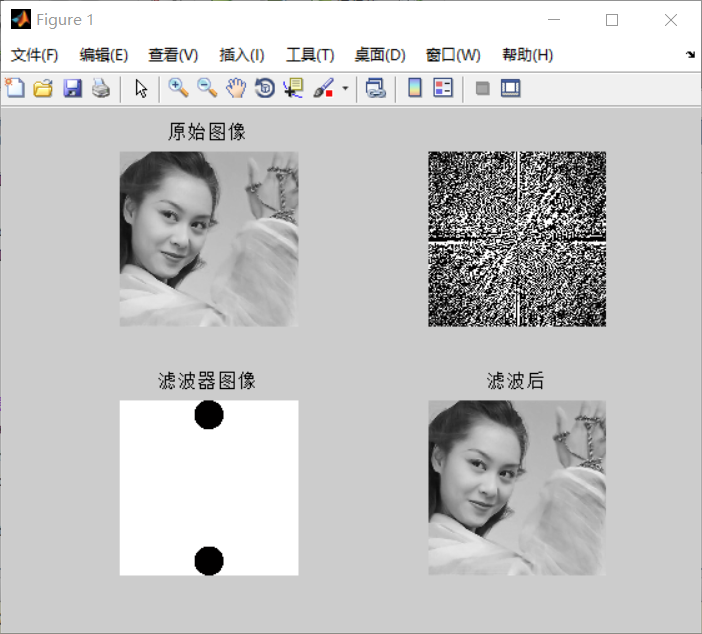Click the Link Plot toolbar icon

point(376,88)
